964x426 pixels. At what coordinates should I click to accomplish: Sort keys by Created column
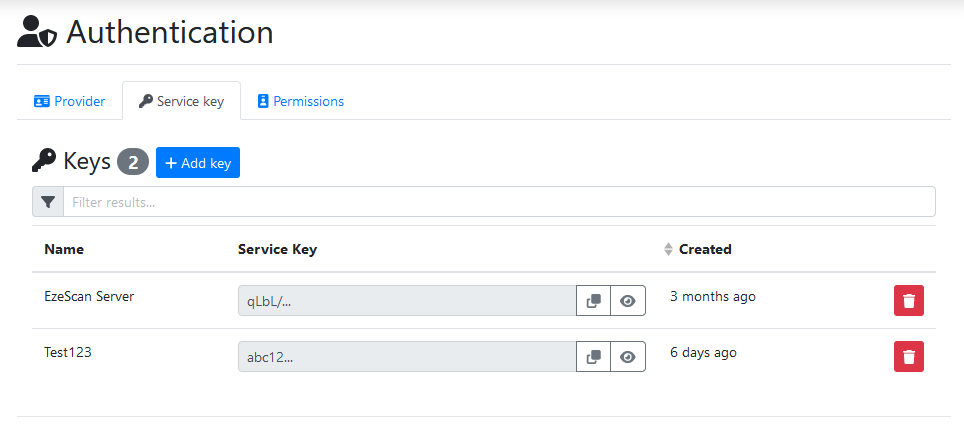click(x=704, y=249)
